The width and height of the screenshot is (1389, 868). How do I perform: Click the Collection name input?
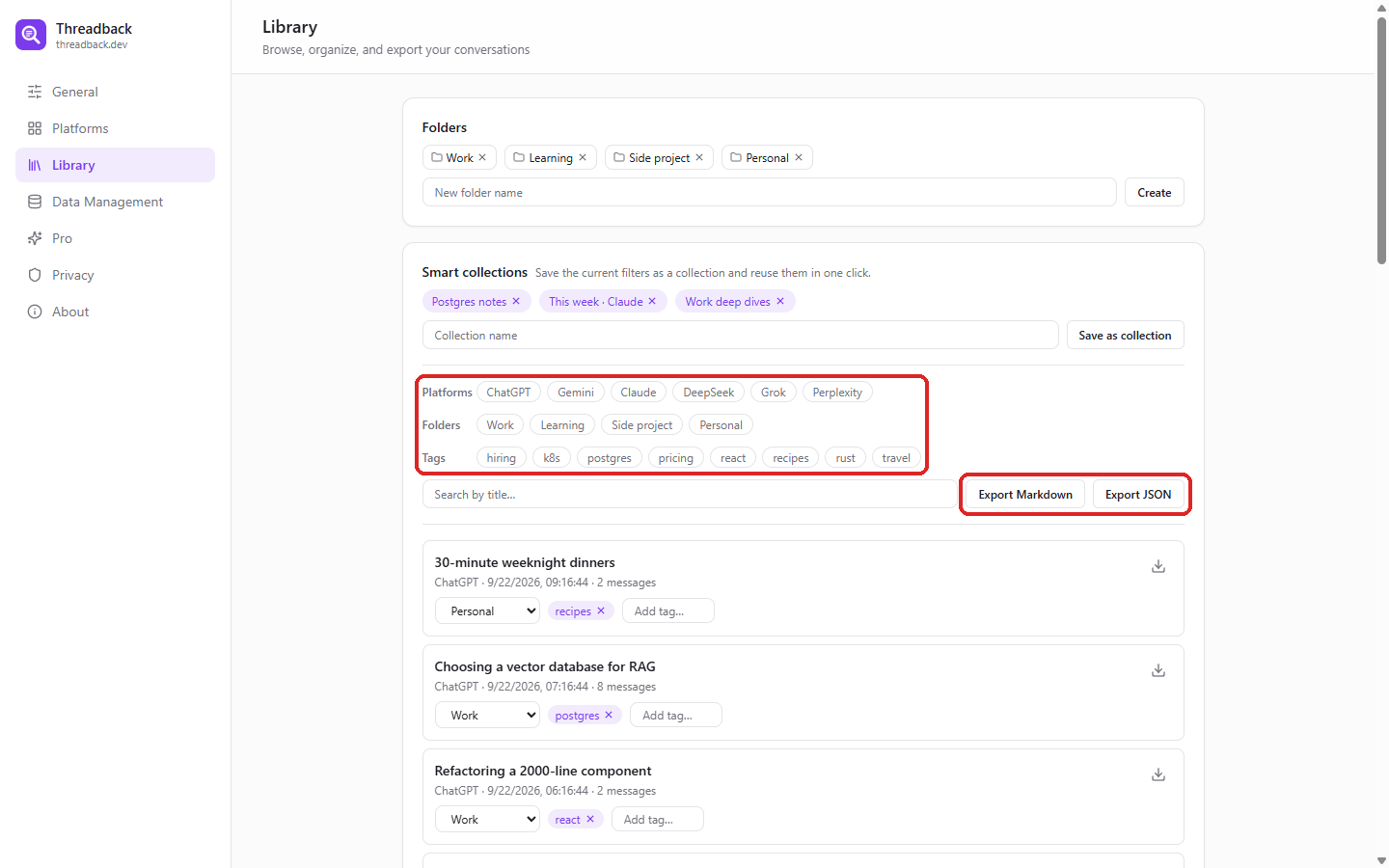(740, 335)
